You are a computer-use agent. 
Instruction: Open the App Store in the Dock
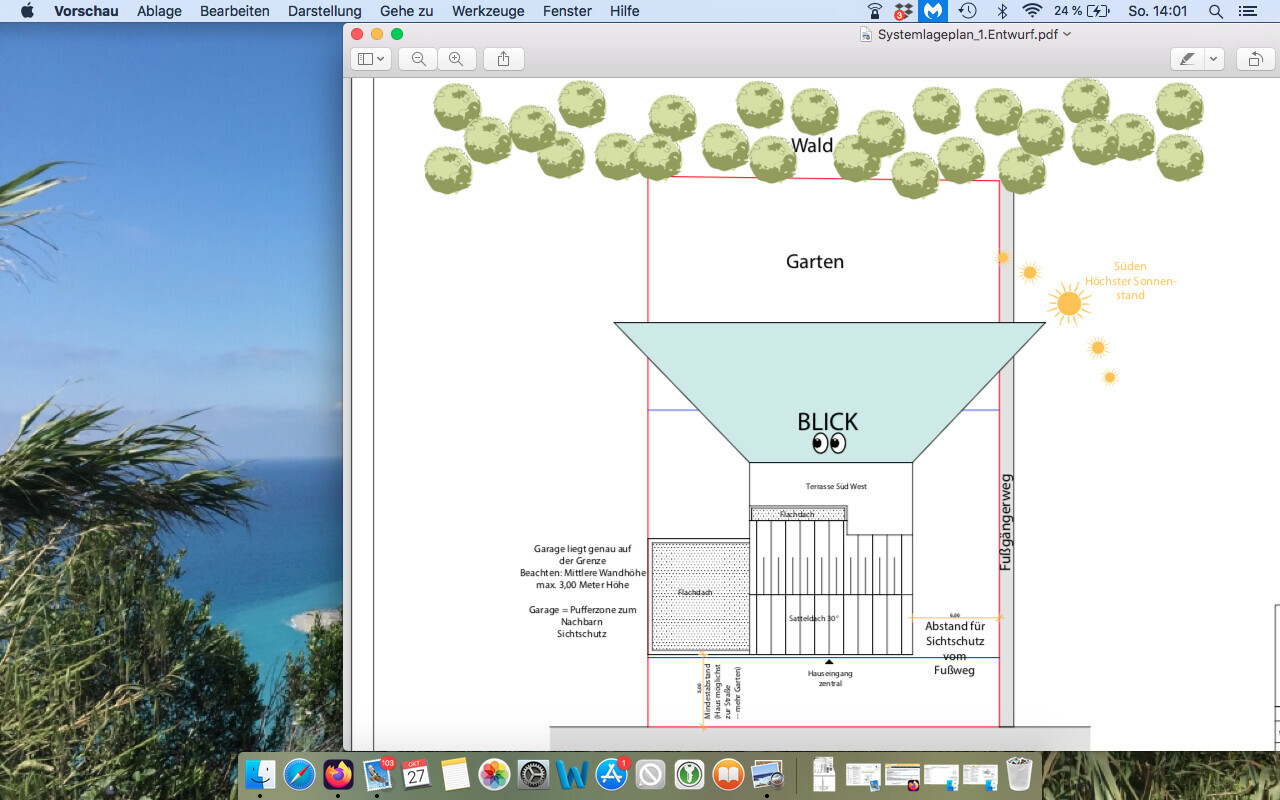(611, 774)
